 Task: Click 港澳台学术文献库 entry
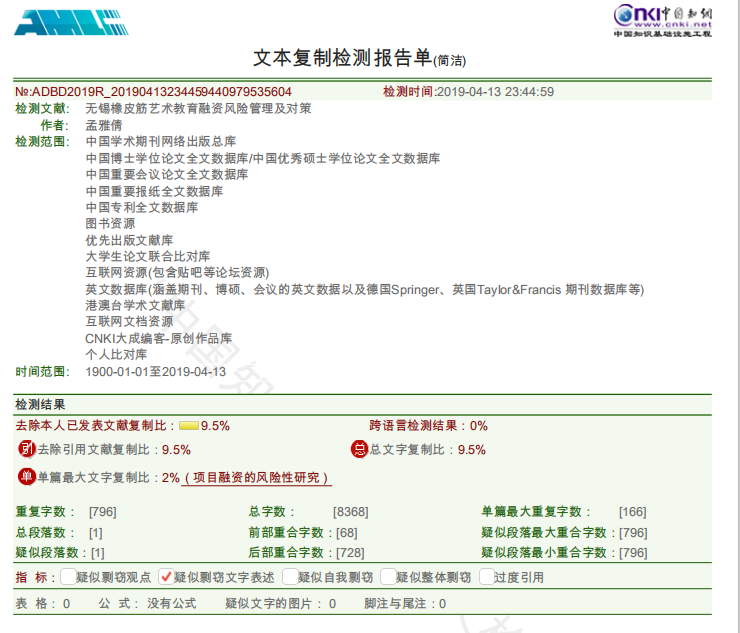(135, 305)
